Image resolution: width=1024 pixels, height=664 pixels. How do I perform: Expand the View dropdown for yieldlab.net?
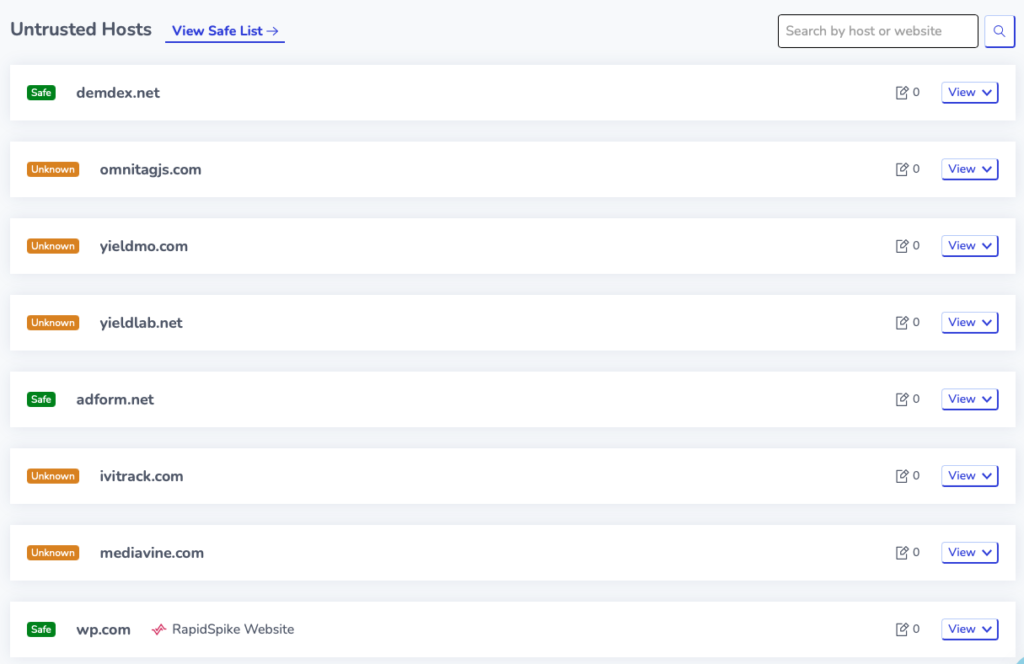[970, 323]
